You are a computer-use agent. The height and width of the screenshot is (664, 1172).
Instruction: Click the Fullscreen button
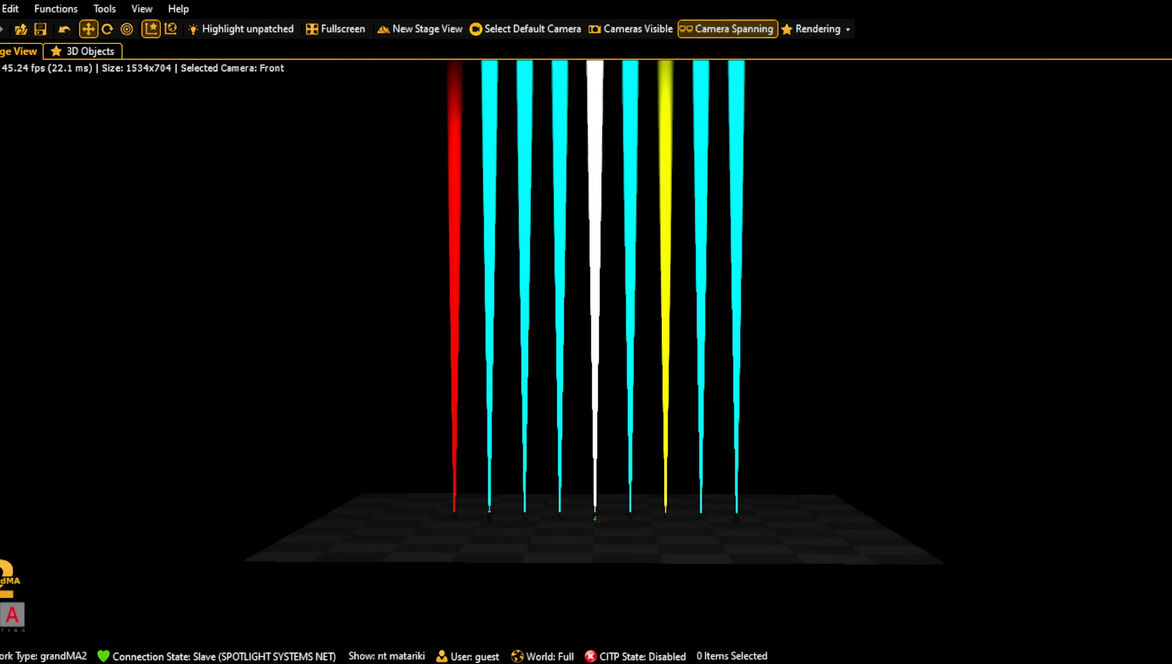(x=335, y=29)
